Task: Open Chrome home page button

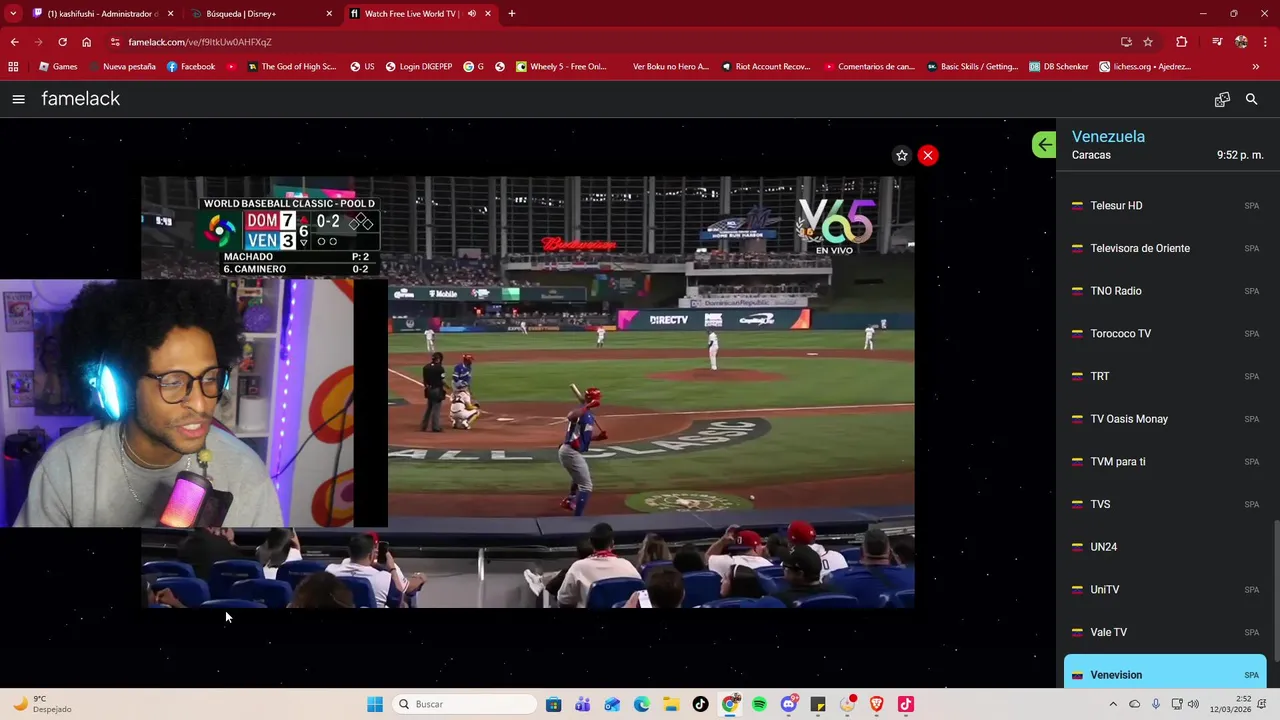Action: point(87,42)
